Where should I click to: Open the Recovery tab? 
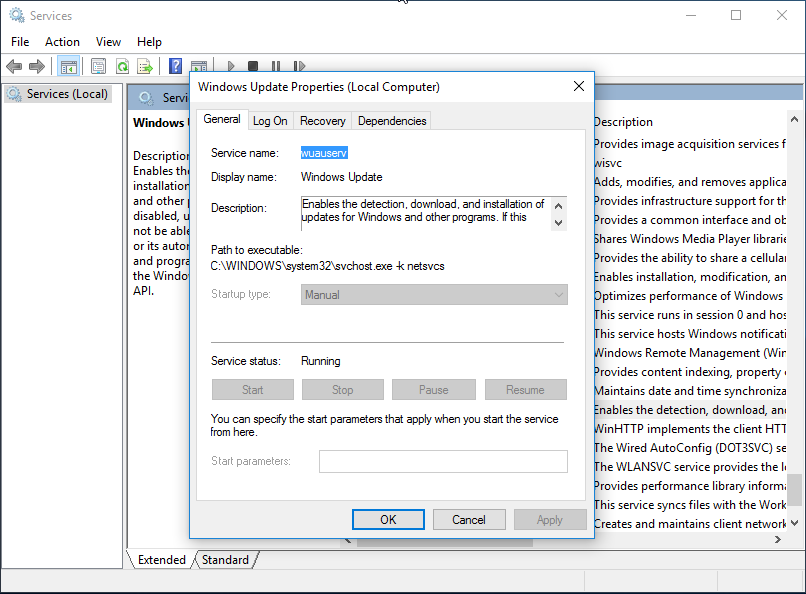(x=323, y=121)
